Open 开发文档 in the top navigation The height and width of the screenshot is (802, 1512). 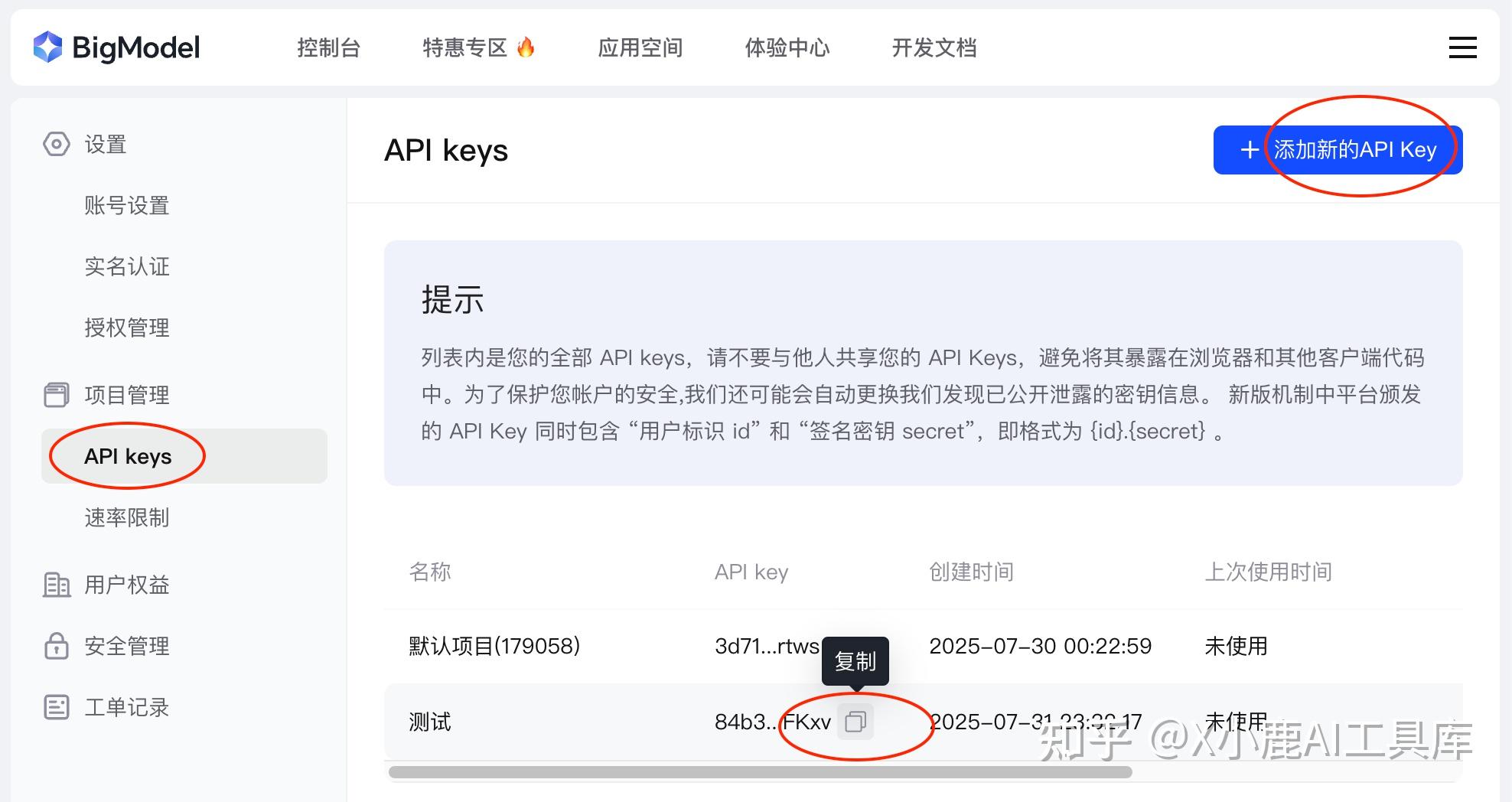934,47
